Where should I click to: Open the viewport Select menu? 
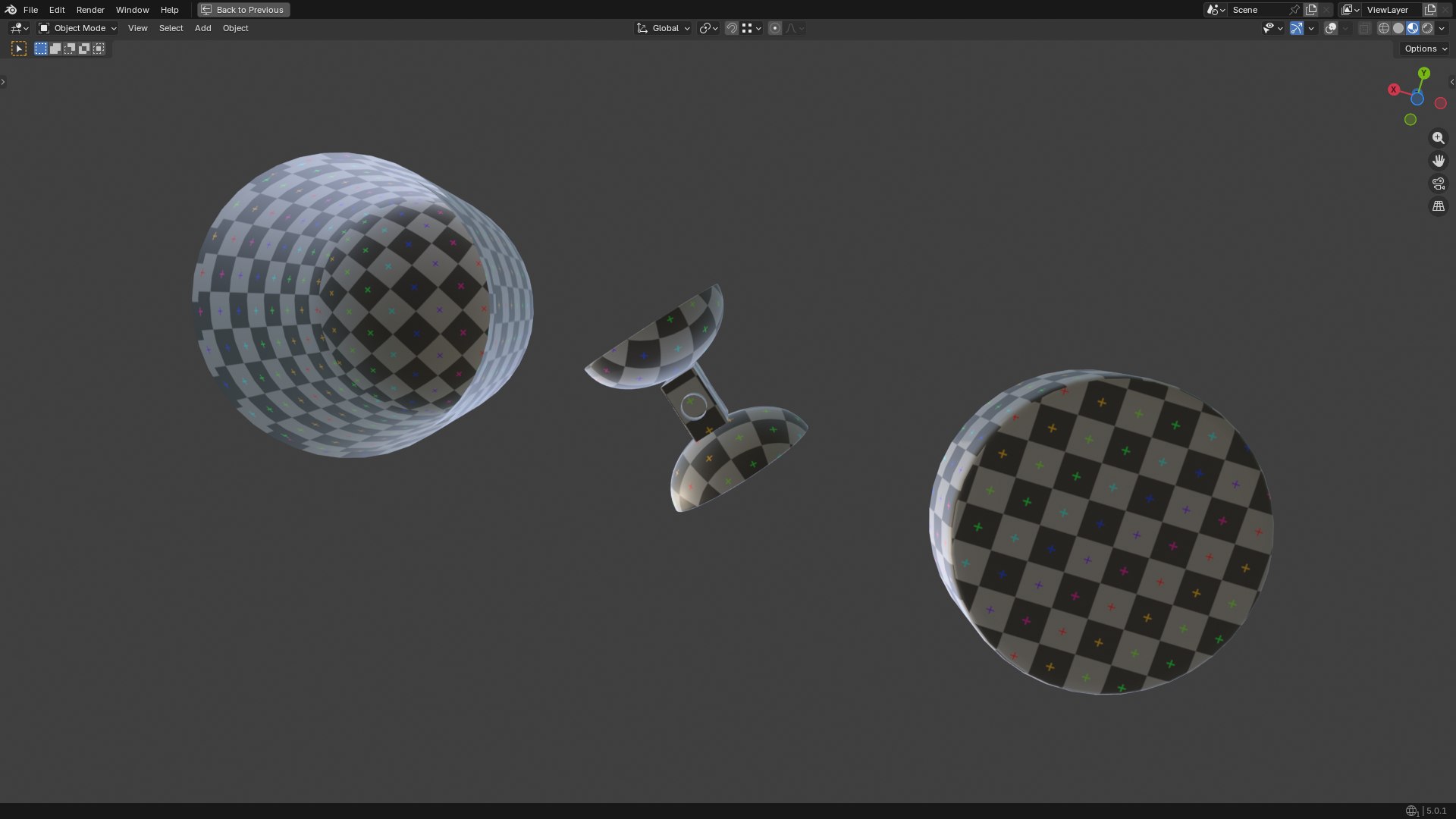pyautogui.click(x=171, y=28)
